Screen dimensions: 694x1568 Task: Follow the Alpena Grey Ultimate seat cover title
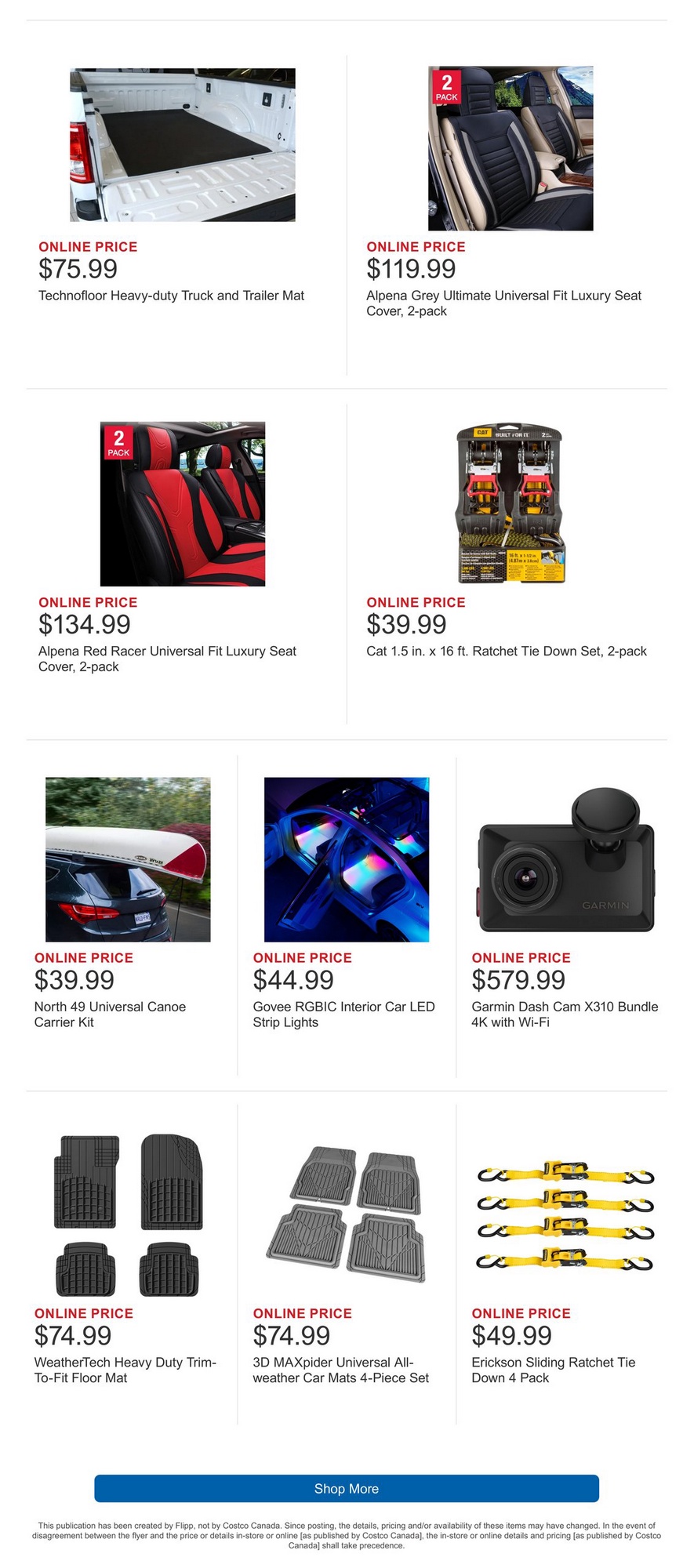(504, 303)
